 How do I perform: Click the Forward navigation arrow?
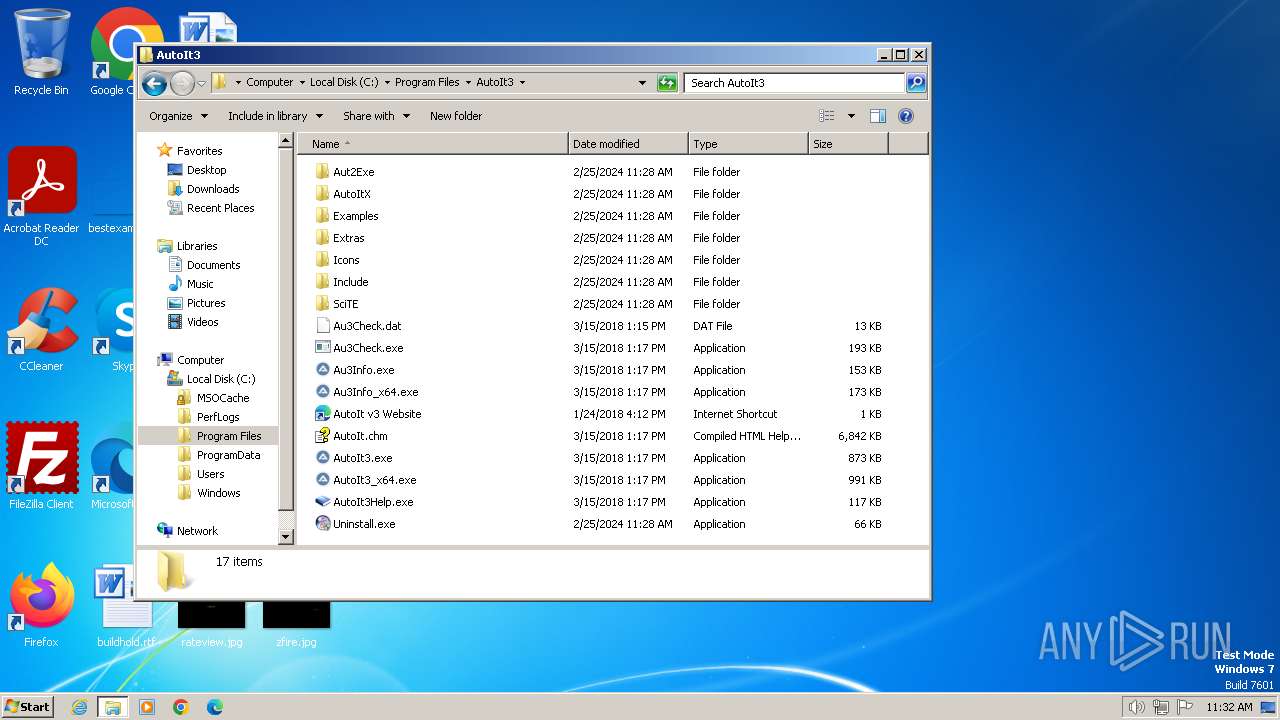182,84
